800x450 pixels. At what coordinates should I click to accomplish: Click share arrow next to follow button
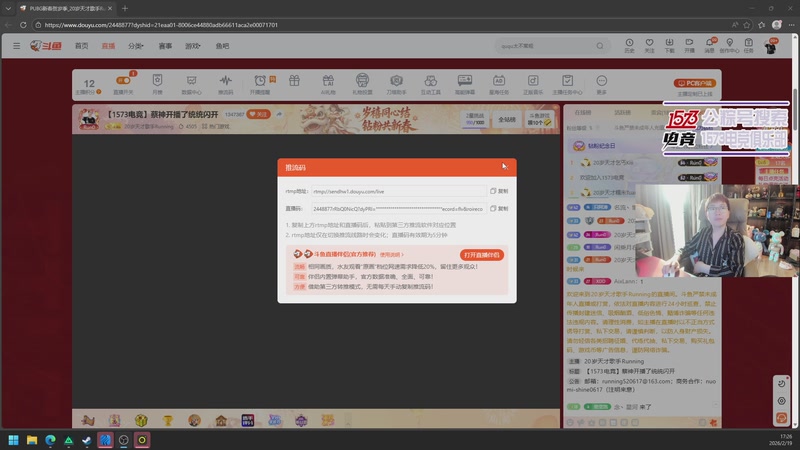tap(279, 114)
